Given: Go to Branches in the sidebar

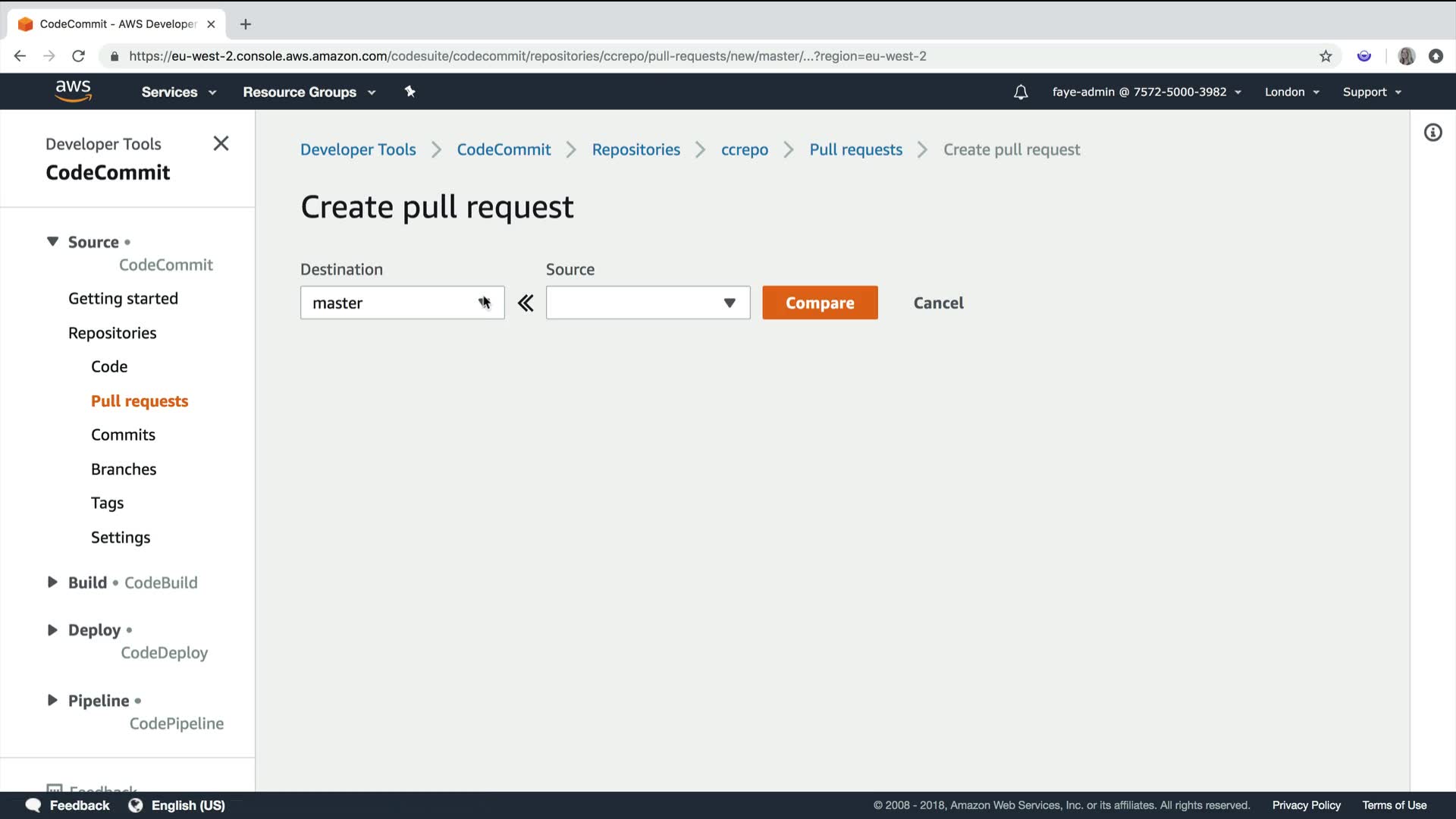Looking at the screenshot, I should (x=124, y=469).
